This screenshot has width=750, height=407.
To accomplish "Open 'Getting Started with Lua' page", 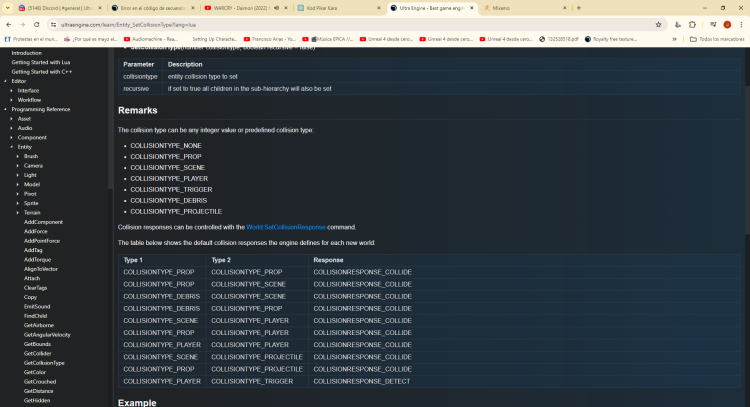I will (x=40, y=62).
